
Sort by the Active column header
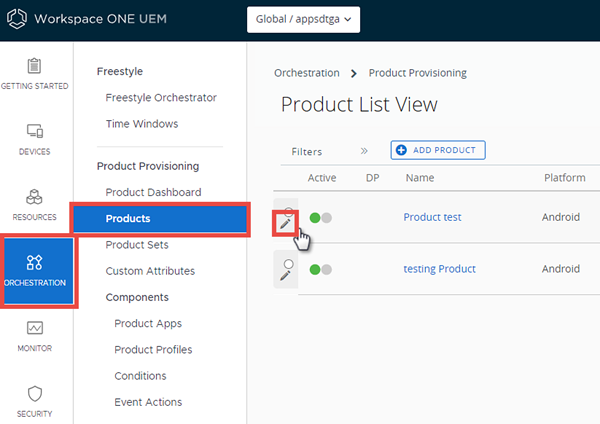pyautogui.click(x=322, y=178)
